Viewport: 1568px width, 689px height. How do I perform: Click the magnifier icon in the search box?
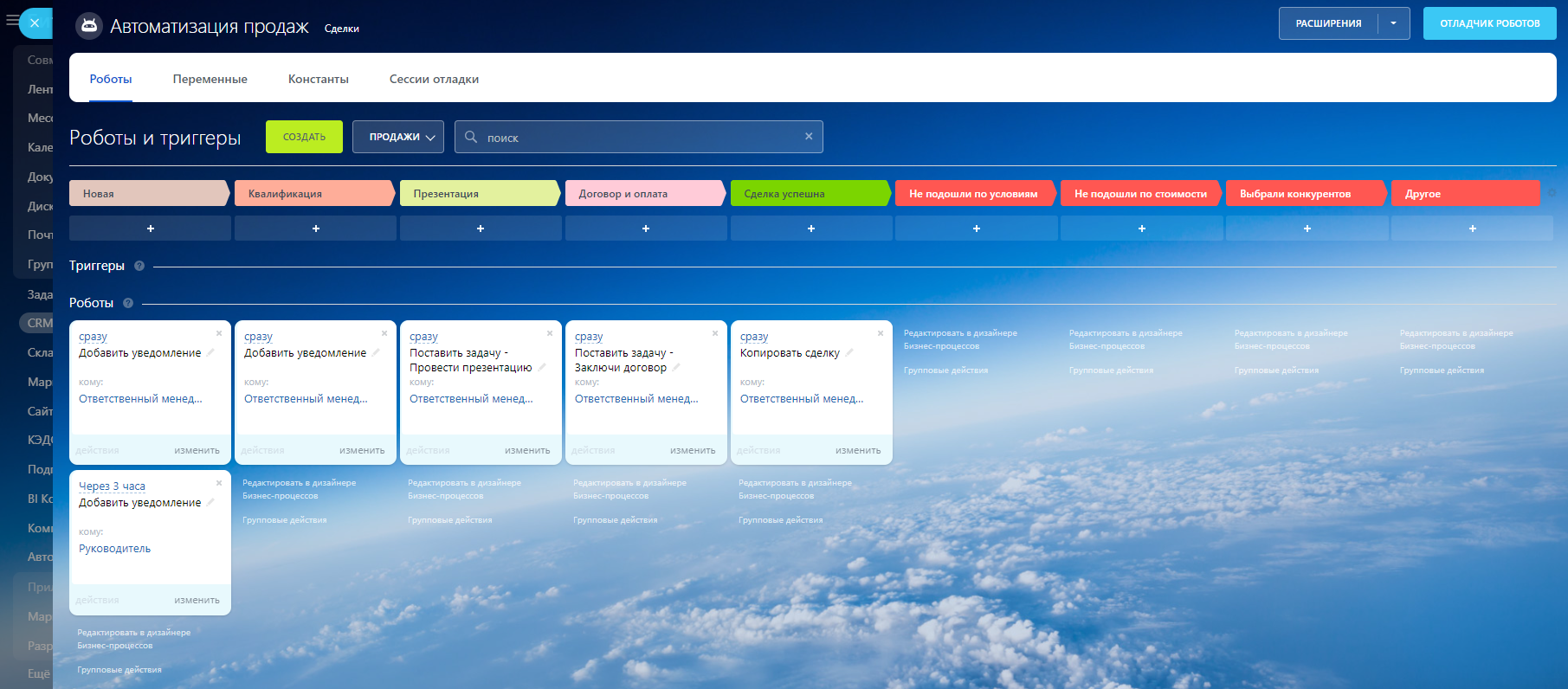[x=471, y=137]
